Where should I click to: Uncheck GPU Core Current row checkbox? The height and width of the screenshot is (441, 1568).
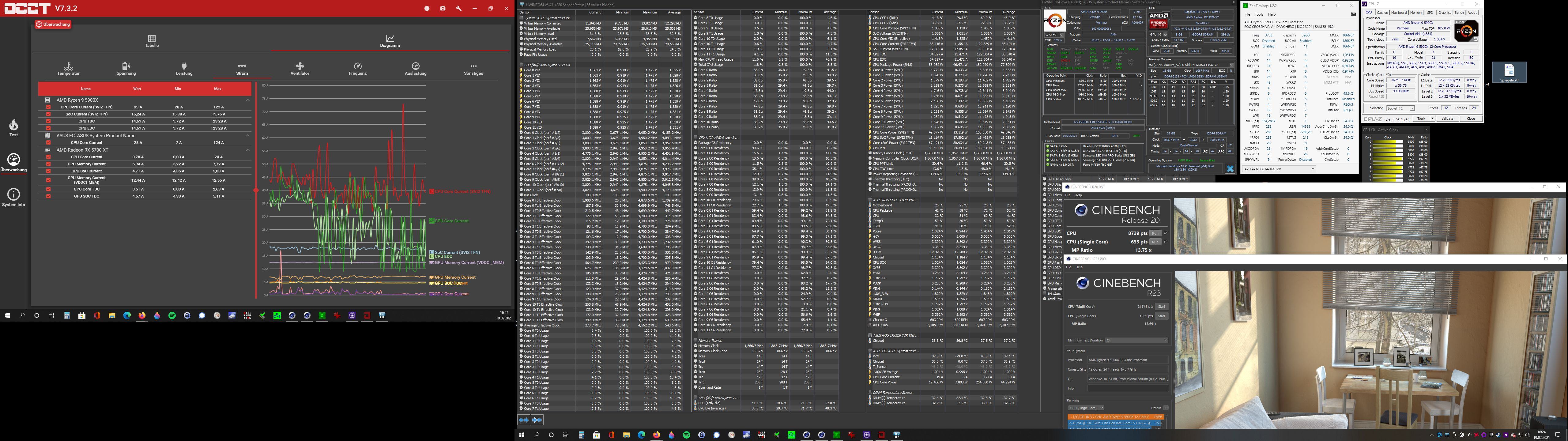pyautogui.click(x=49, y=156)
